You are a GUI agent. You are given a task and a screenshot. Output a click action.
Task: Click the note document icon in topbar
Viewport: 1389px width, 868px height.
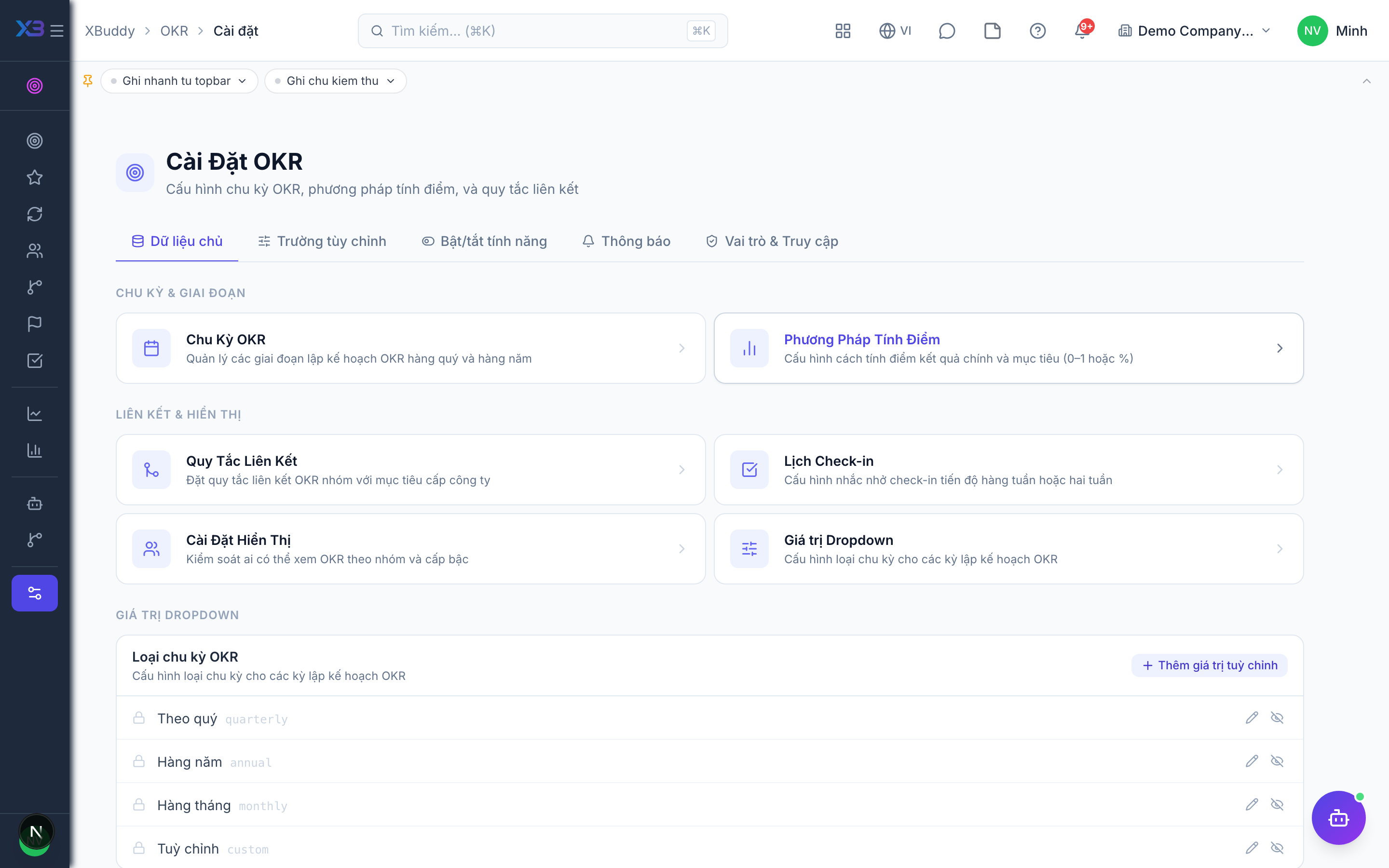(x=993, y=31)
